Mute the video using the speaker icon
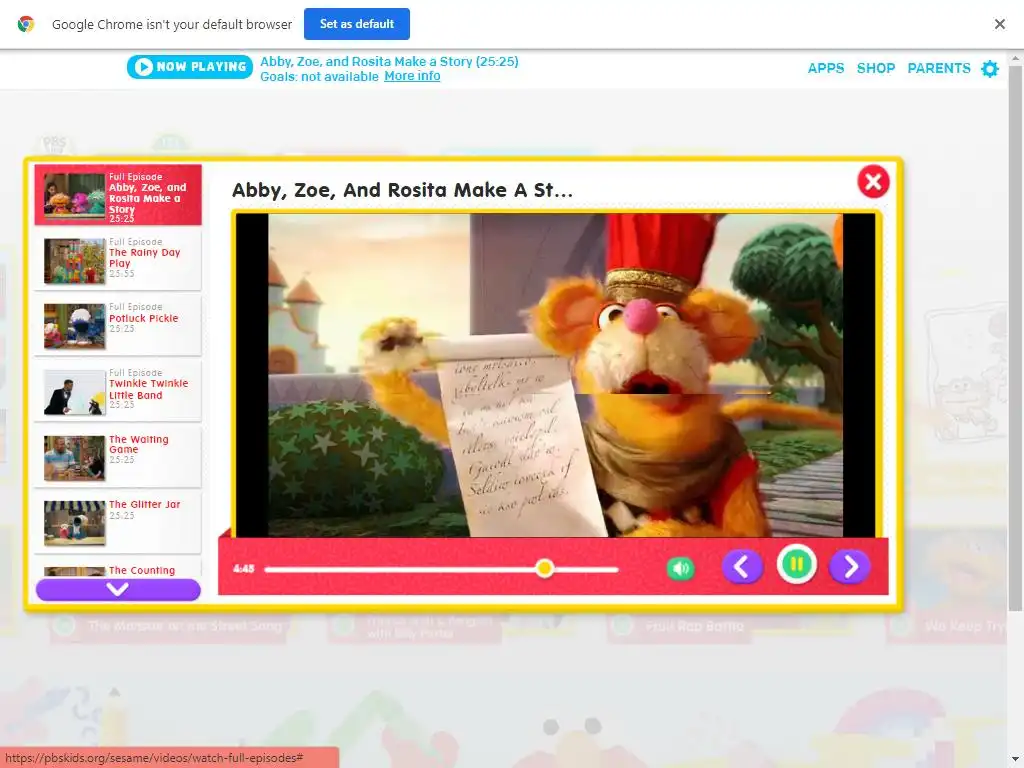The image size is (1024, 768). (x=680, y=568)
